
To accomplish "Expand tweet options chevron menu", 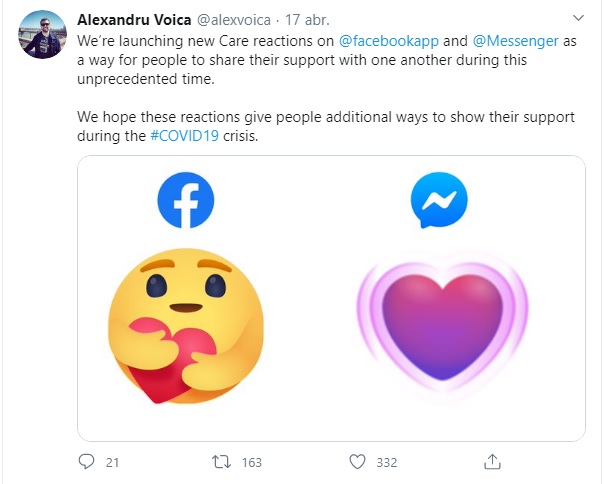I will point(578,20).
